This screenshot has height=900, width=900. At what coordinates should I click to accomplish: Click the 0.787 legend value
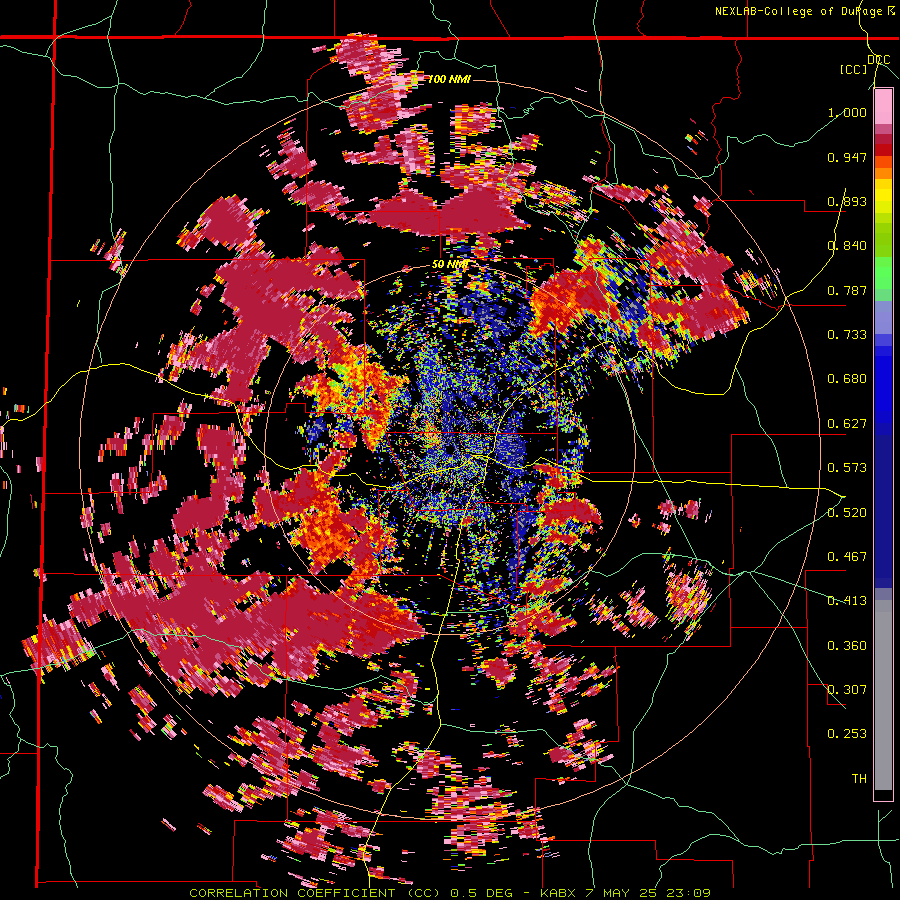pyautogui.click(x=847, y=290)
